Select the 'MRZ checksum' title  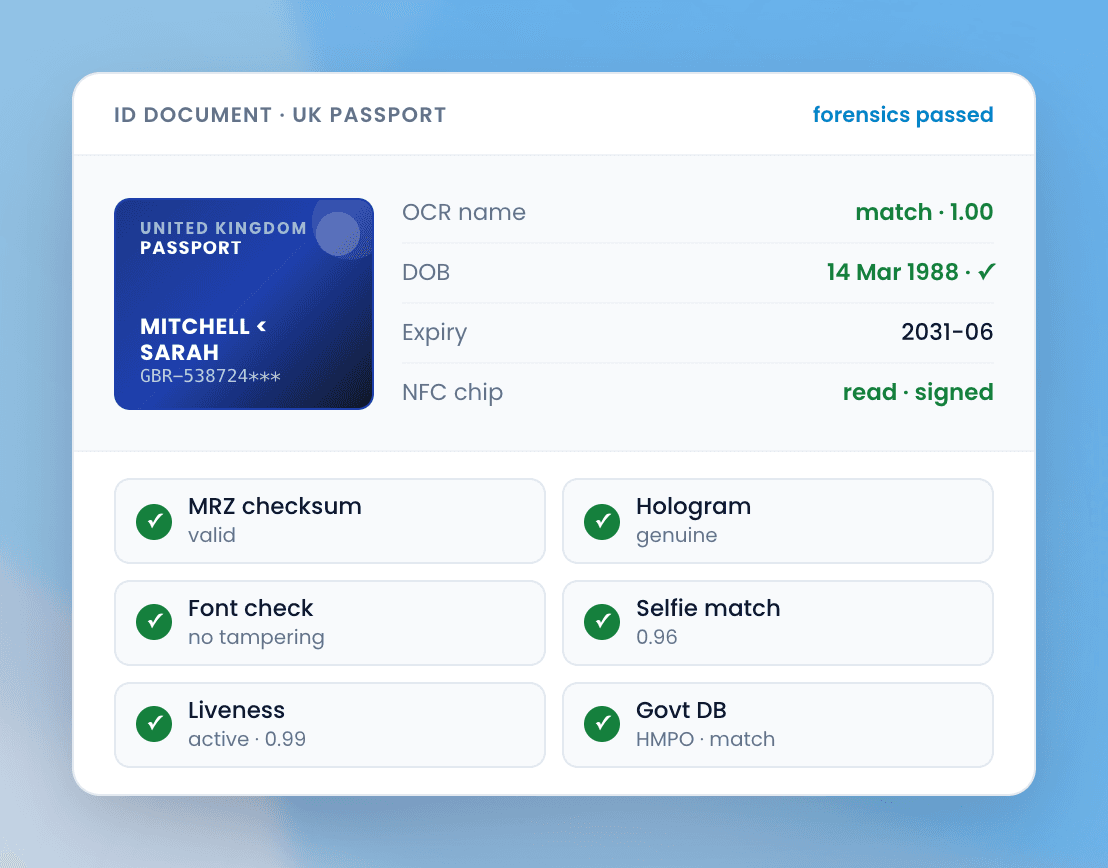(275, 506)
